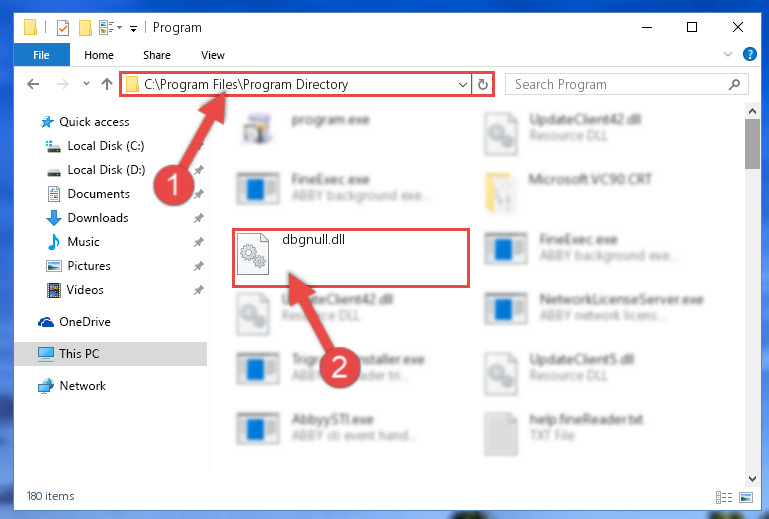Click the New folder icon in title bar

tap(85, 27)
